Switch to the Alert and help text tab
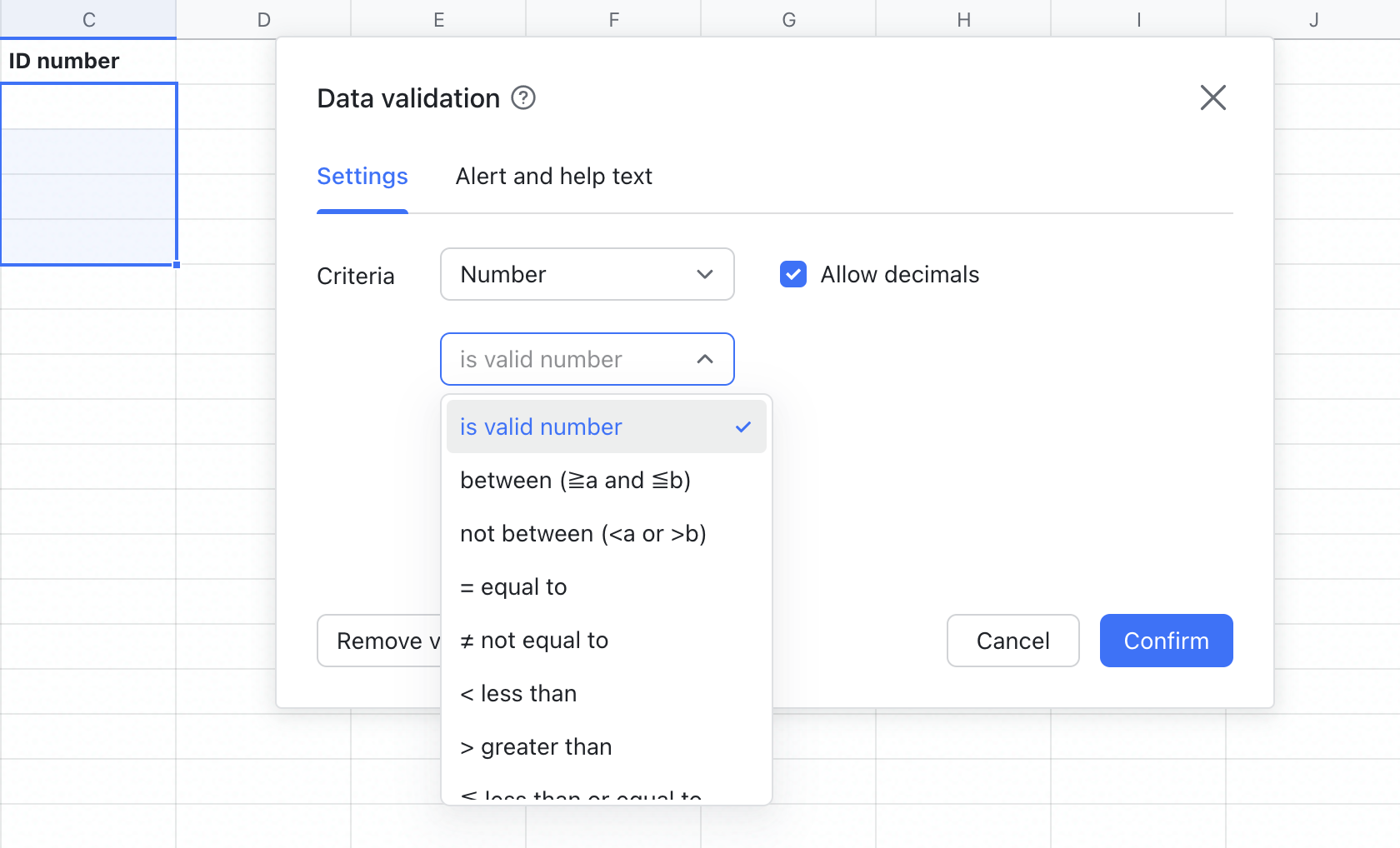This screenshot has height=848, width=1400. coord(553,176)
